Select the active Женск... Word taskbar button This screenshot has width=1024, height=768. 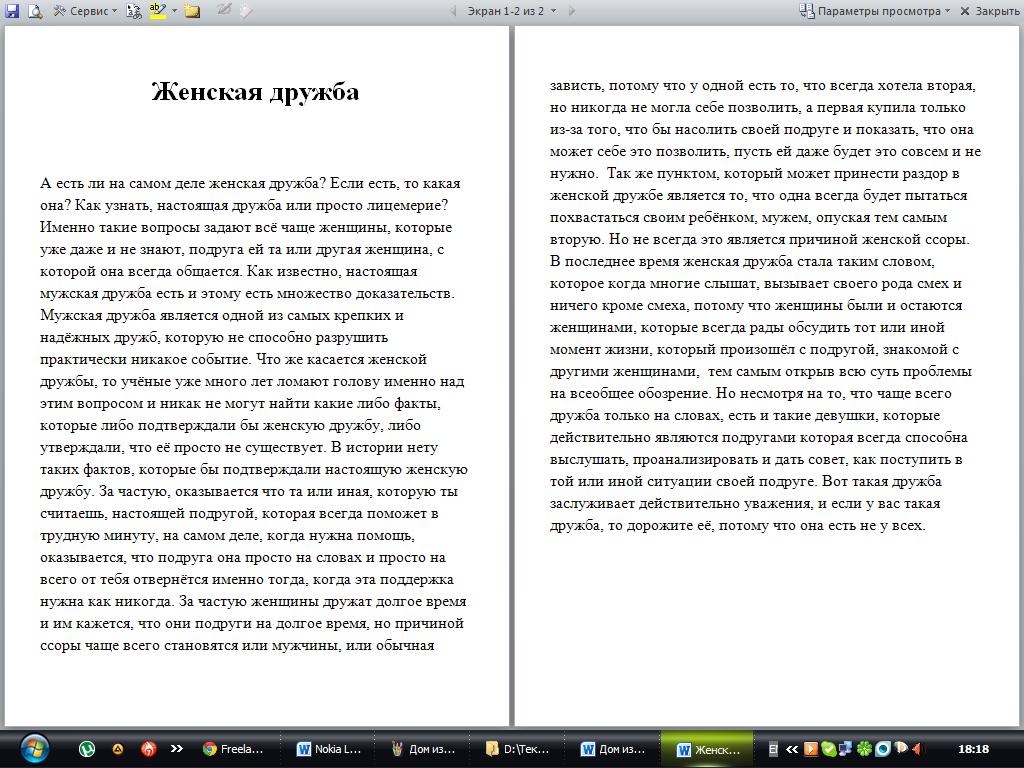tap(707, 749)
